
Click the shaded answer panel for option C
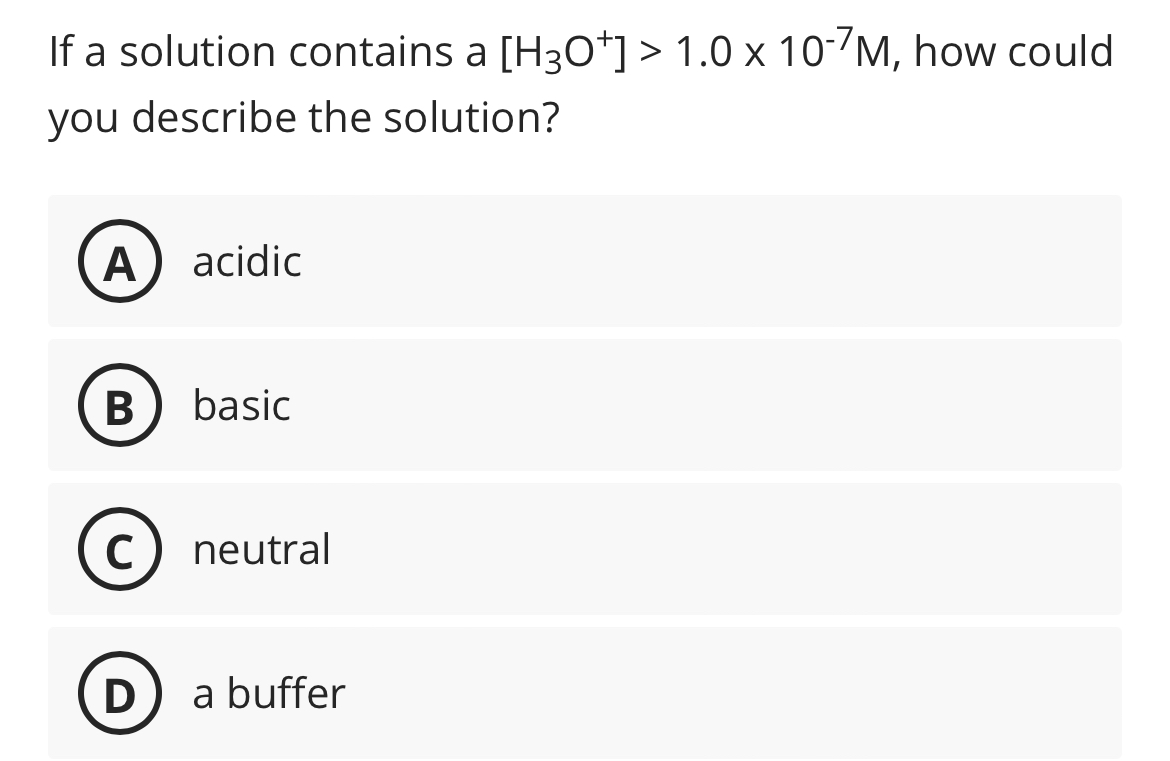pos(585,549)
